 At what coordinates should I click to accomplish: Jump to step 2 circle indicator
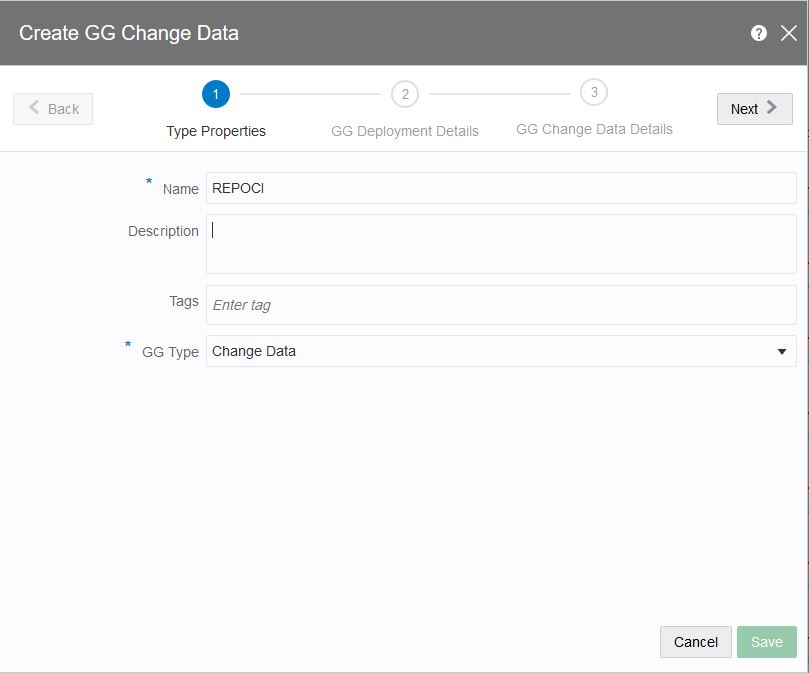(405, 95)
